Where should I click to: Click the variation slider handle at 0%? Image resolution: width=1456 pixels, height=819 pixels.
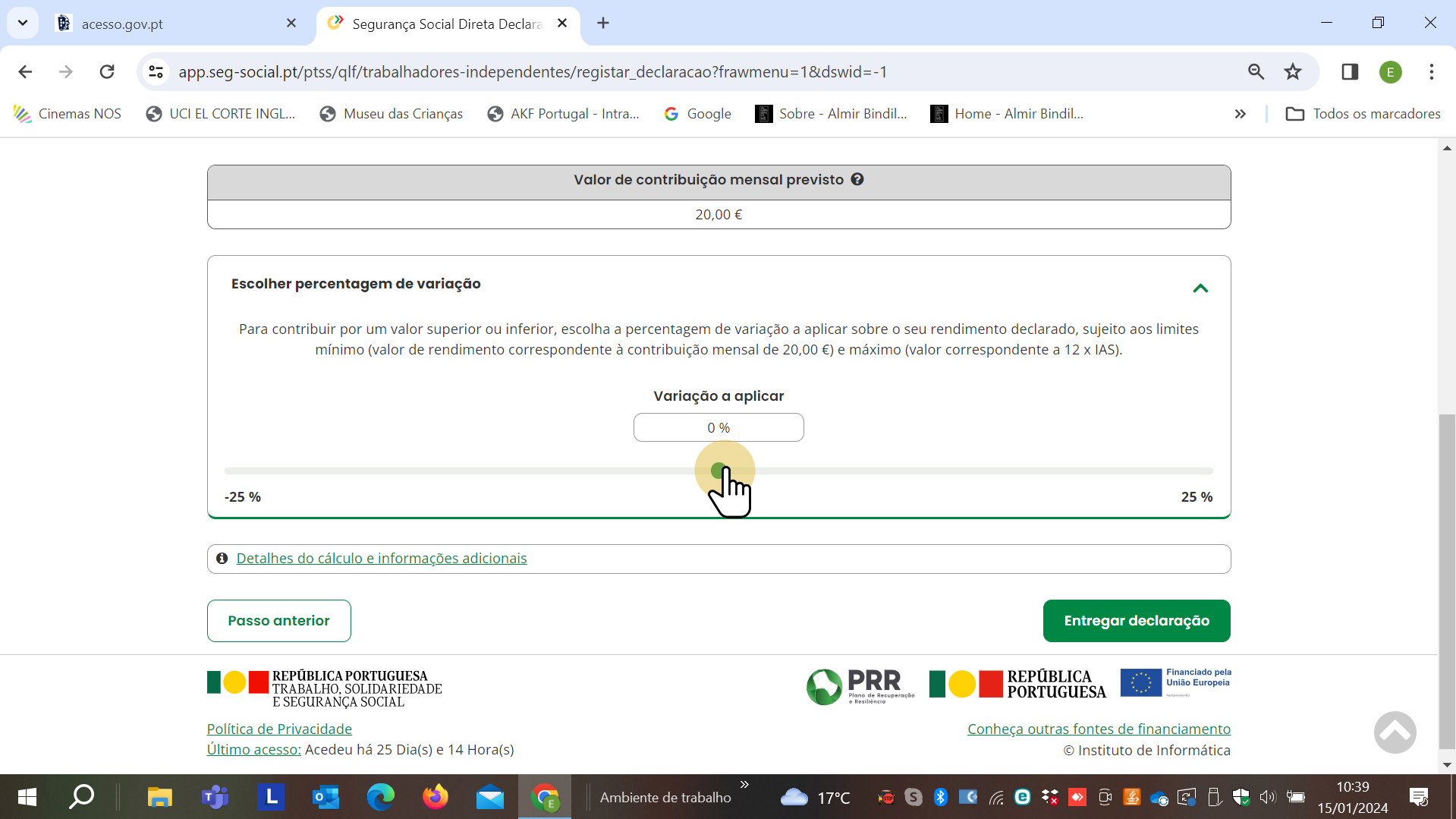click(719, 471)
